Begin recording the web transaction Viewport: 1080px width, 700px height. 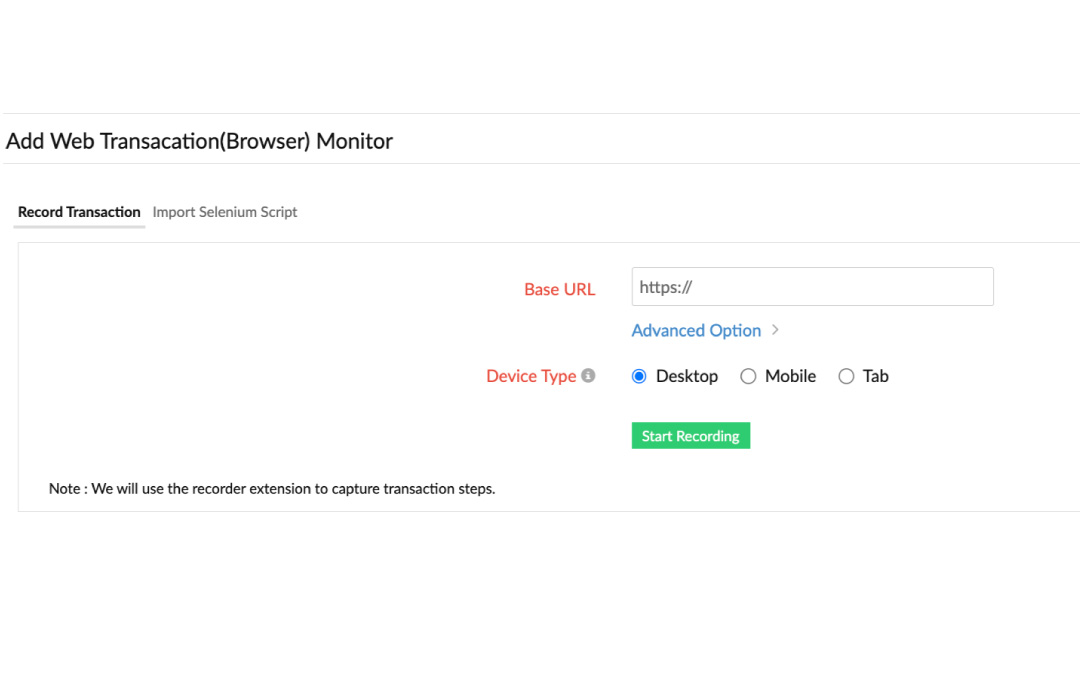point(690,435)
